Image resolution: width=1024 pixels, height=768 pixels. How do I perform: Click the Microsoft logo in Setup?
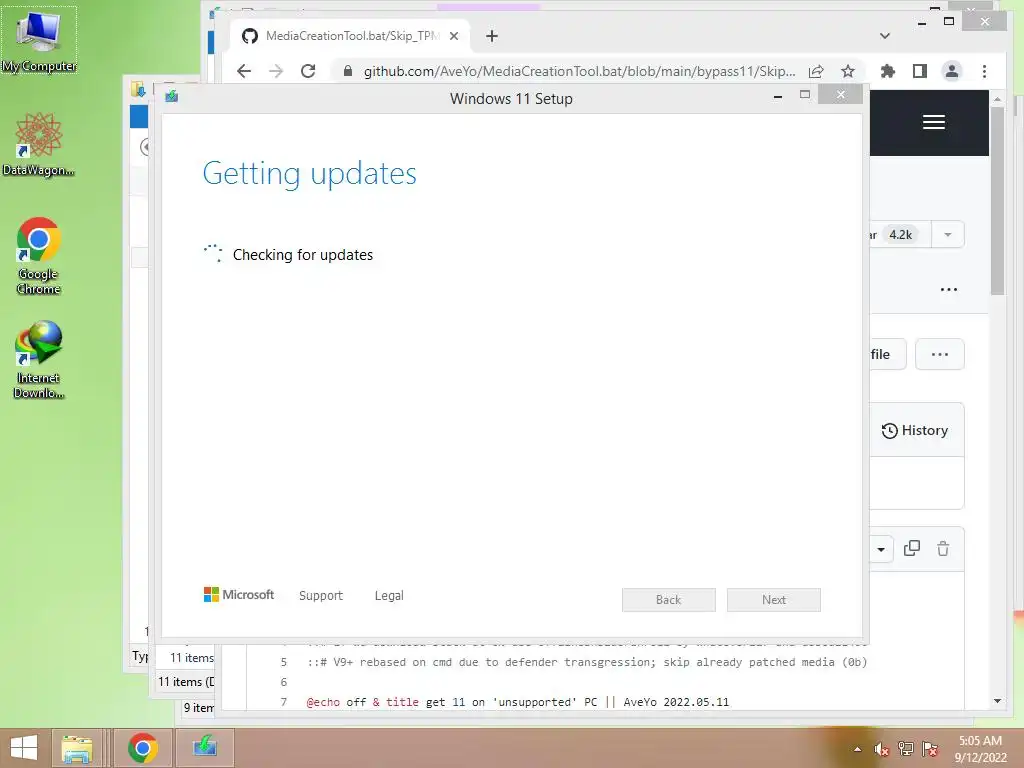pyautogui.click(x=239, y=595)
